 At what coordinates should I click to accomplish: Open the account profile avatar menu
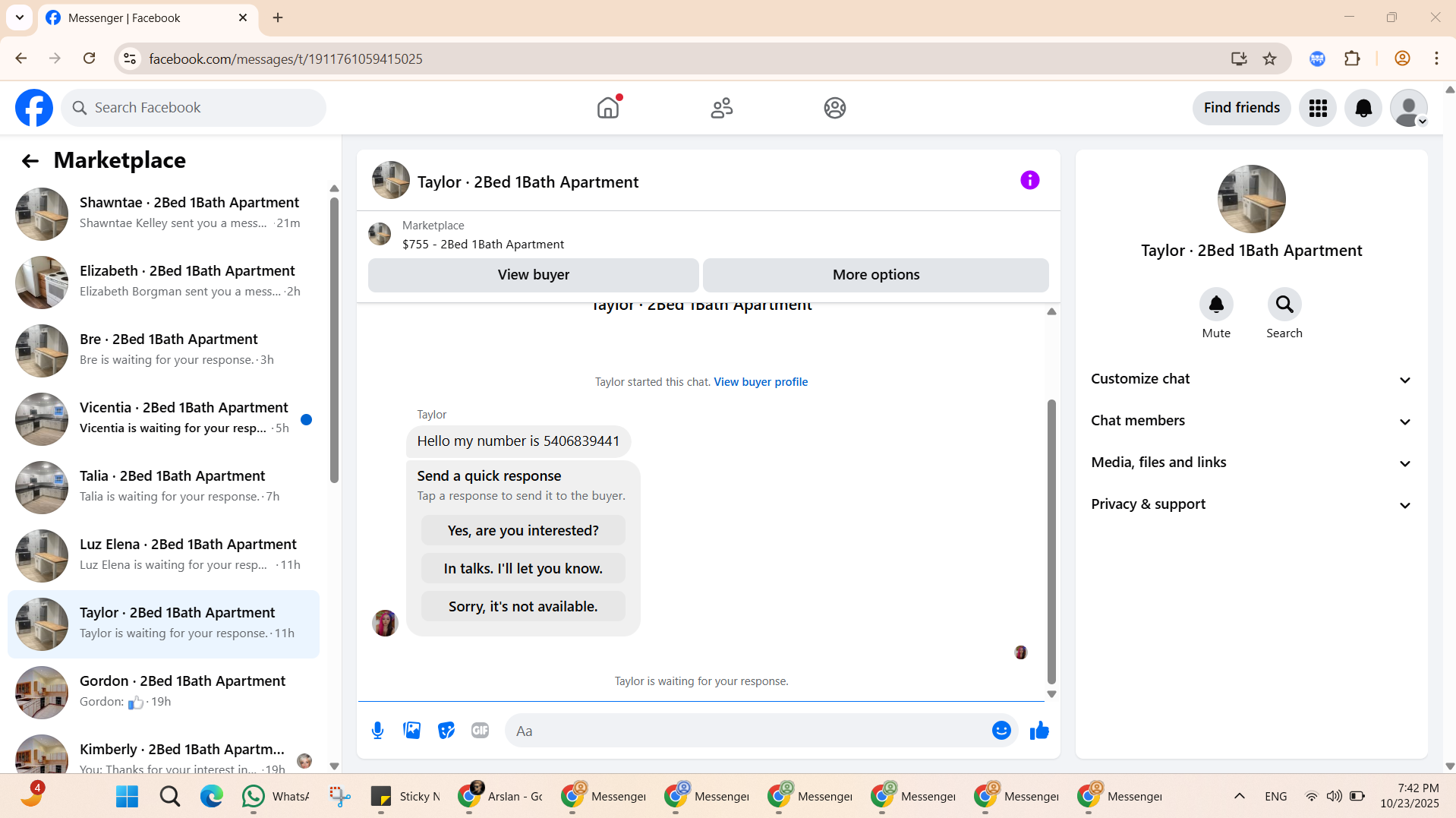(x=1409, y=108)
